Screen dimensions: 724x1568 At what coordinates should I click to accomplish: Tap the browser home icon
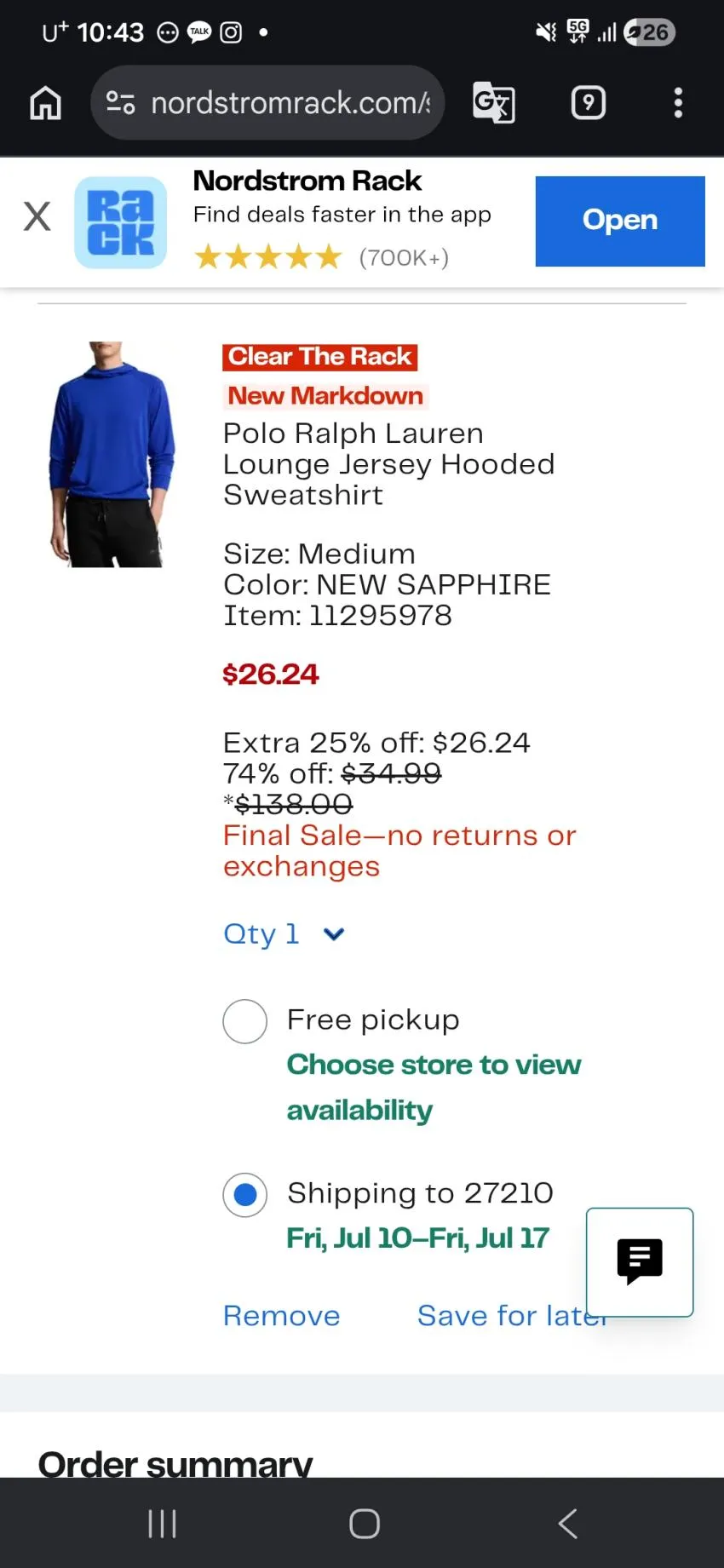[x=45, y=103]
